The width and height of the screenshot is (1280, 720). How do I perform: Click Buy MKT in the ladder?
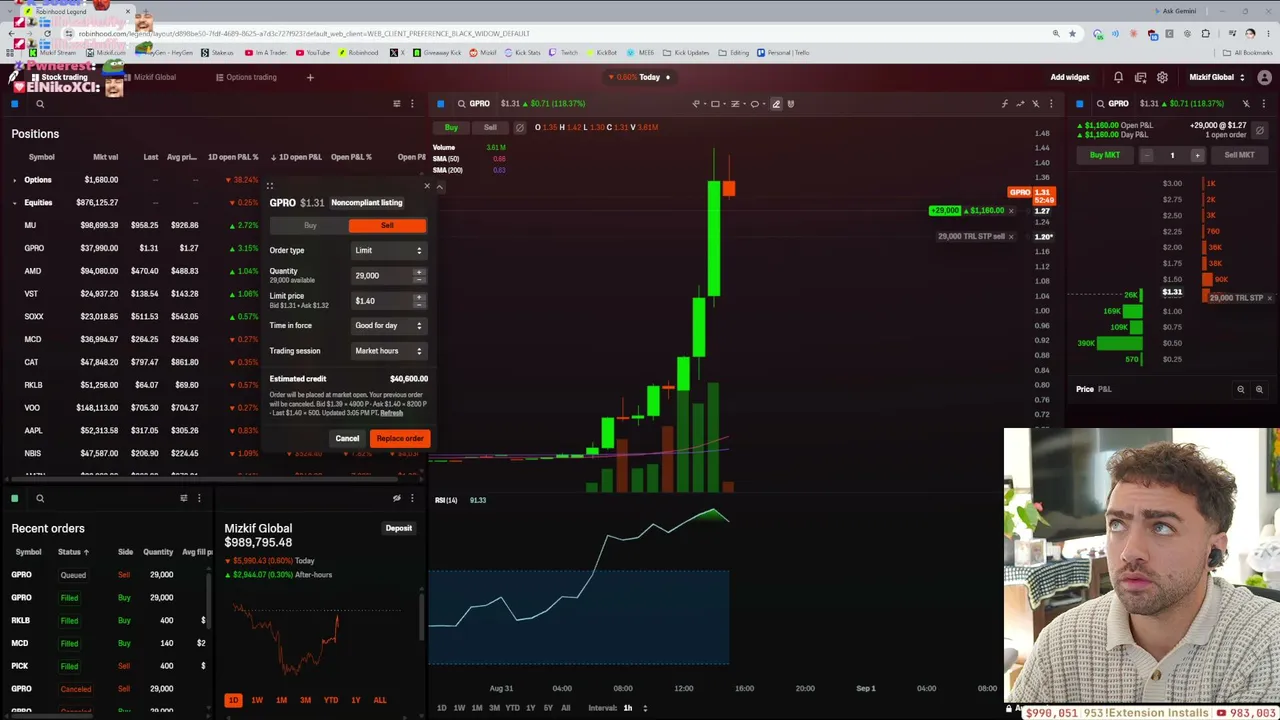(x=1105, y=155)
